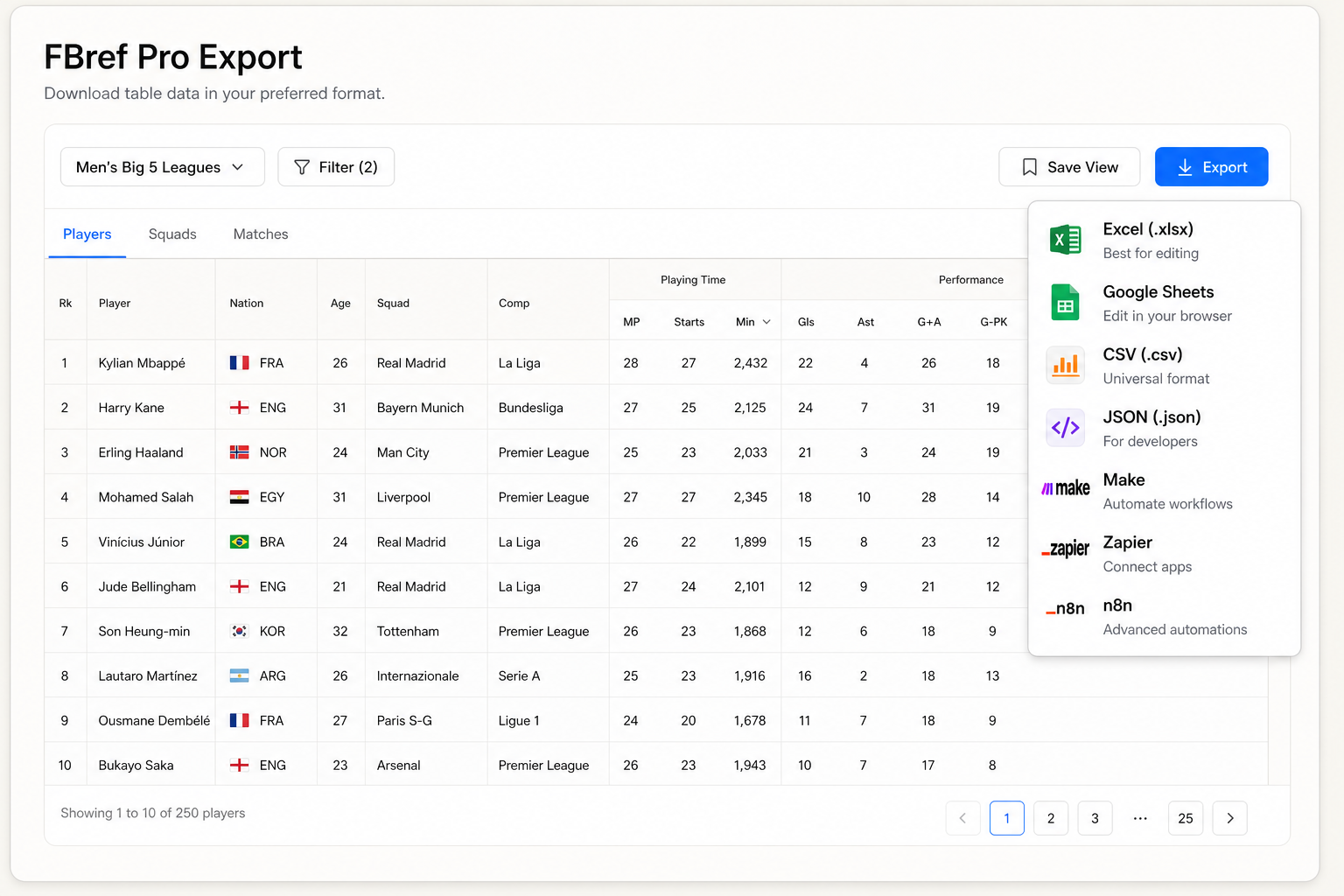The height and width of the screenshot is (896, 1344).
Task: Click the download arrow icon in Export
Action: tap(1185, 167)
